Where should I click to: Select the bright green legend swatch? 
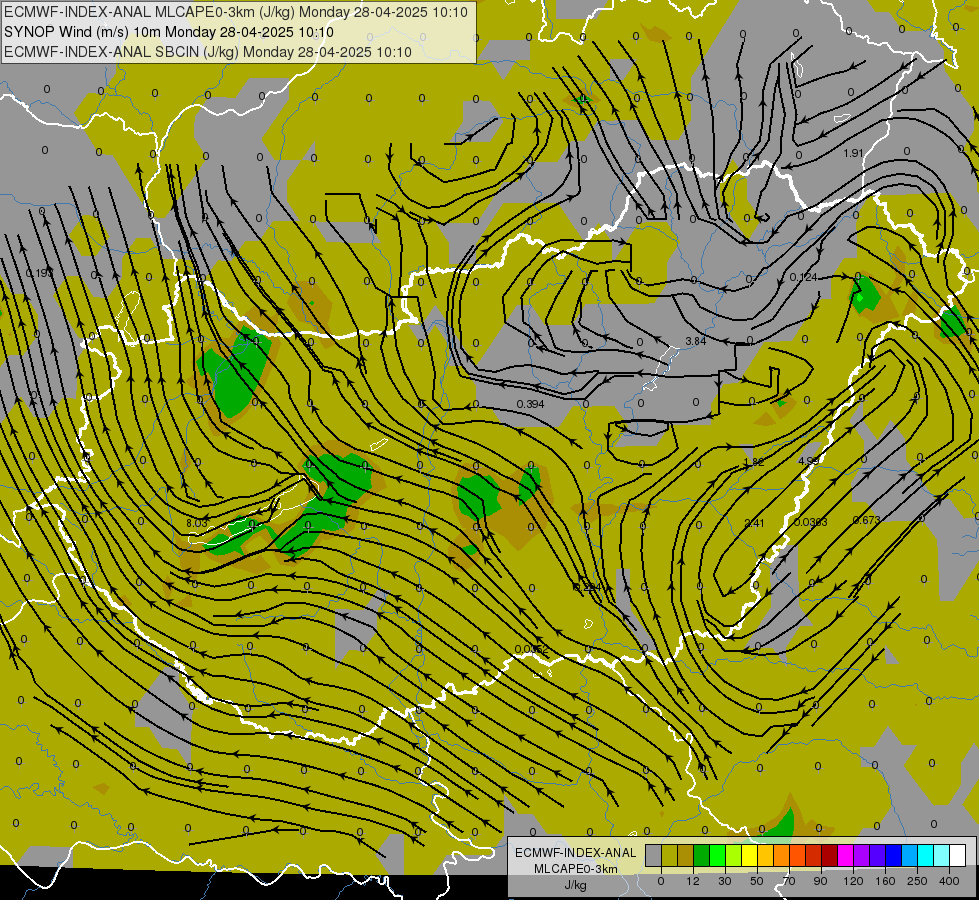tap(717, 855)
